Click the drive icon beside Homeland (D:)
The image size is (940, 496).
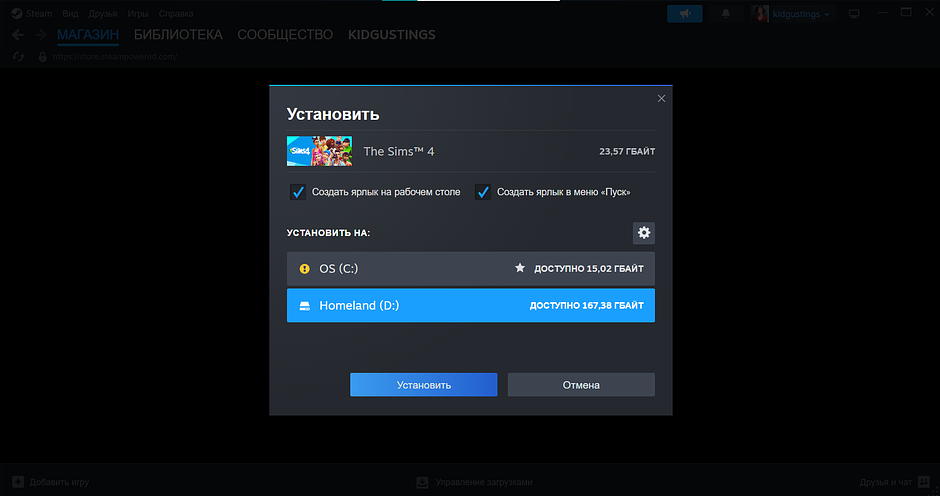305,306
